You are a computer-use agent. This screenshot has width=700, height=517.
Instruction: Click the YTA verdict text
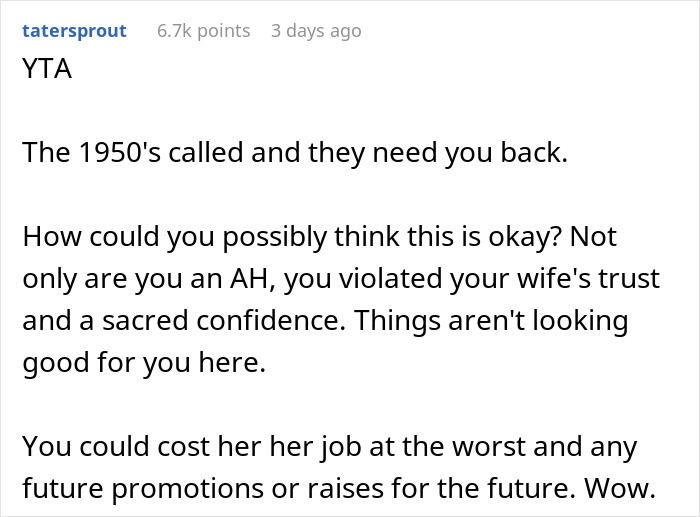pos(47,69)
